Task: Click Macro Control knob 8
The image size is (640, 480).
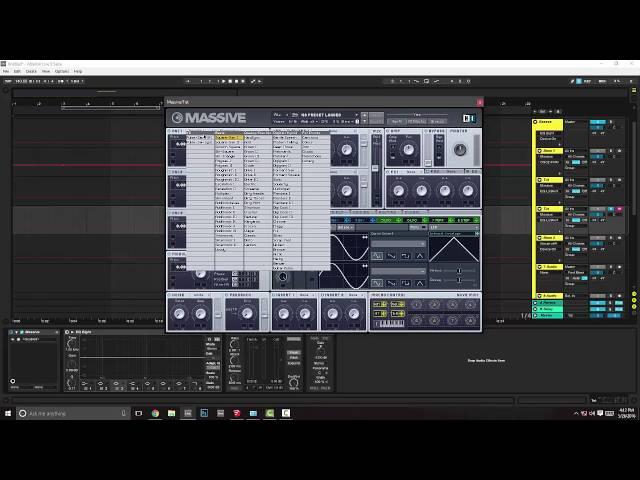Action: click(x=470, y=320)
